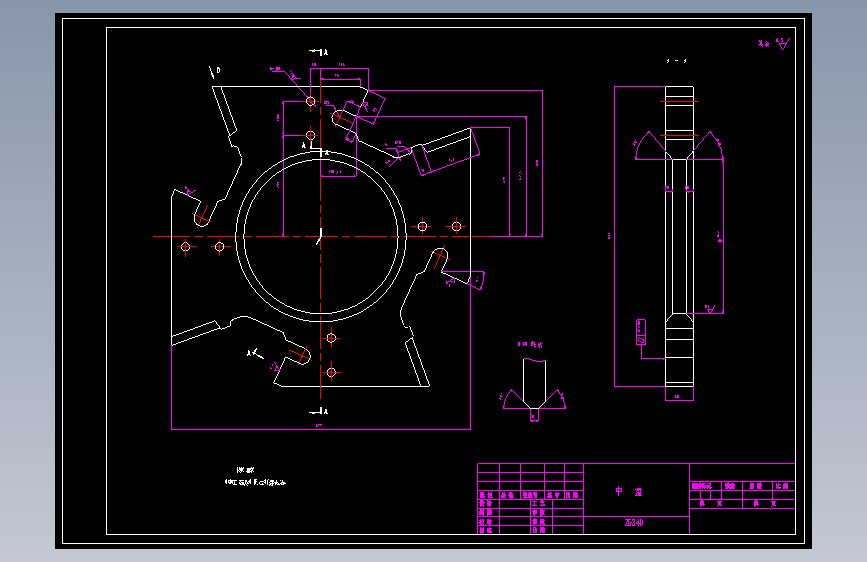Click the section arrow A above the plate
Viewport: 867px width, 562px height.
[319, 52]
